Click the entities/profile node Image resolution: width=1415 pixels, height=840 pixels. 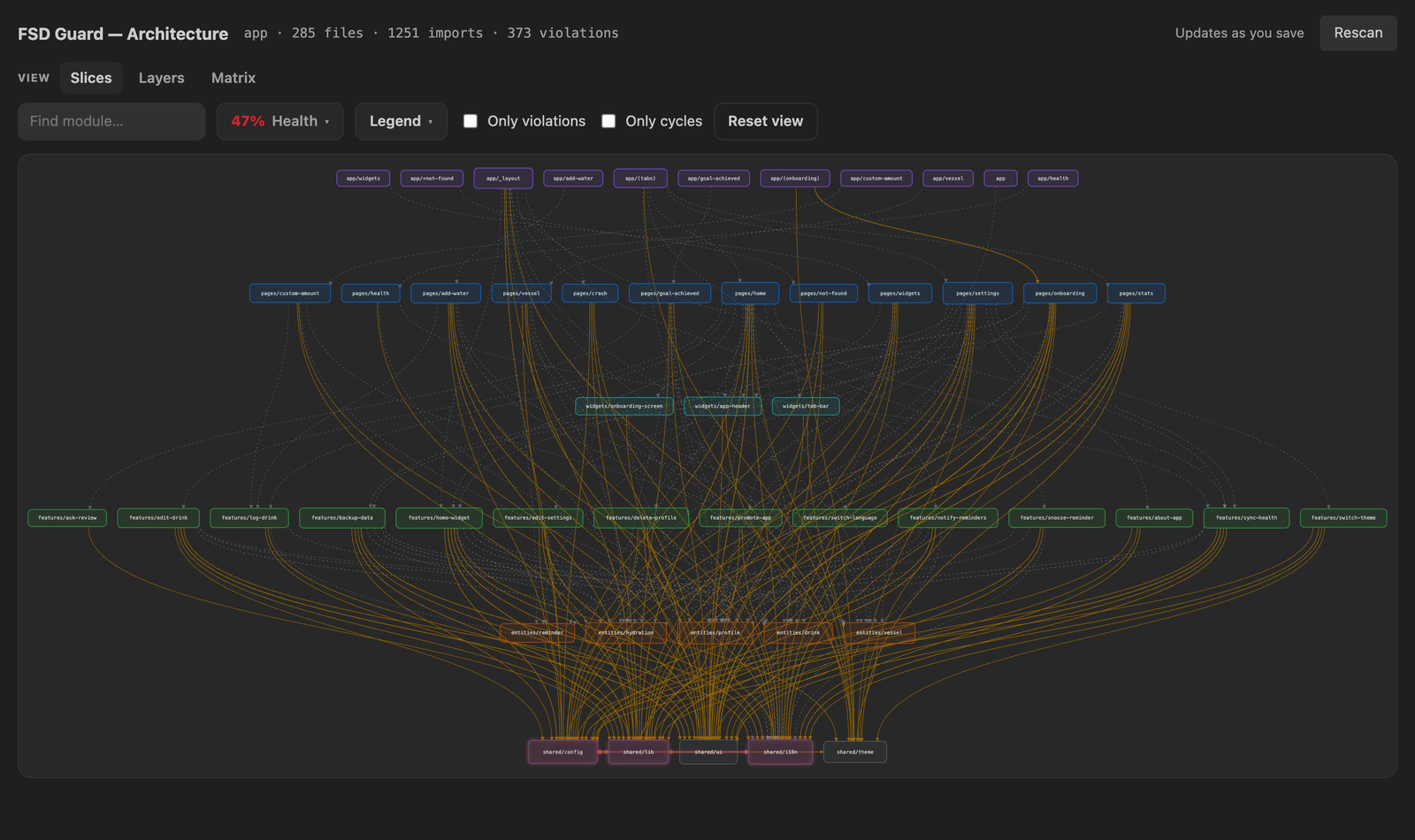[715, 633]
